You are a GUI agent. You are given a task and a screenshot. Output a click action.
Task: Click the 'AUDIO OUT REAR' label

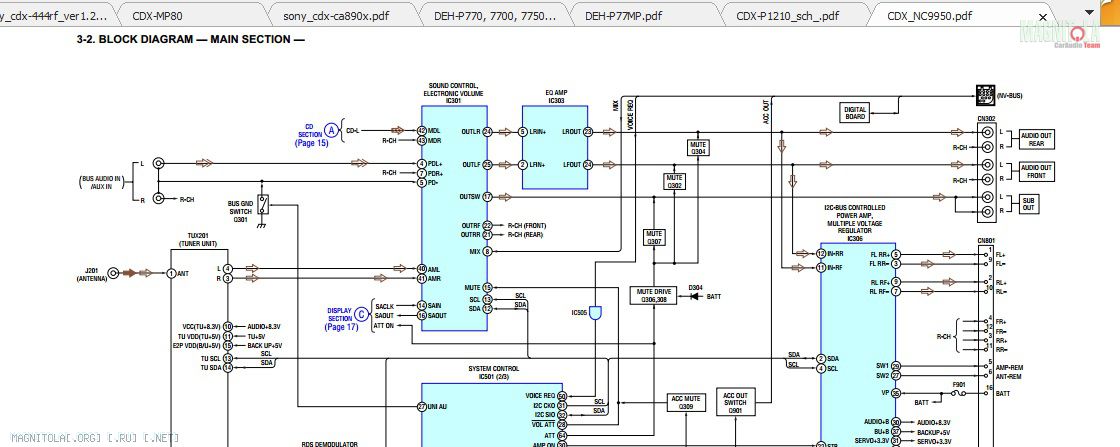click(1036, 139)
